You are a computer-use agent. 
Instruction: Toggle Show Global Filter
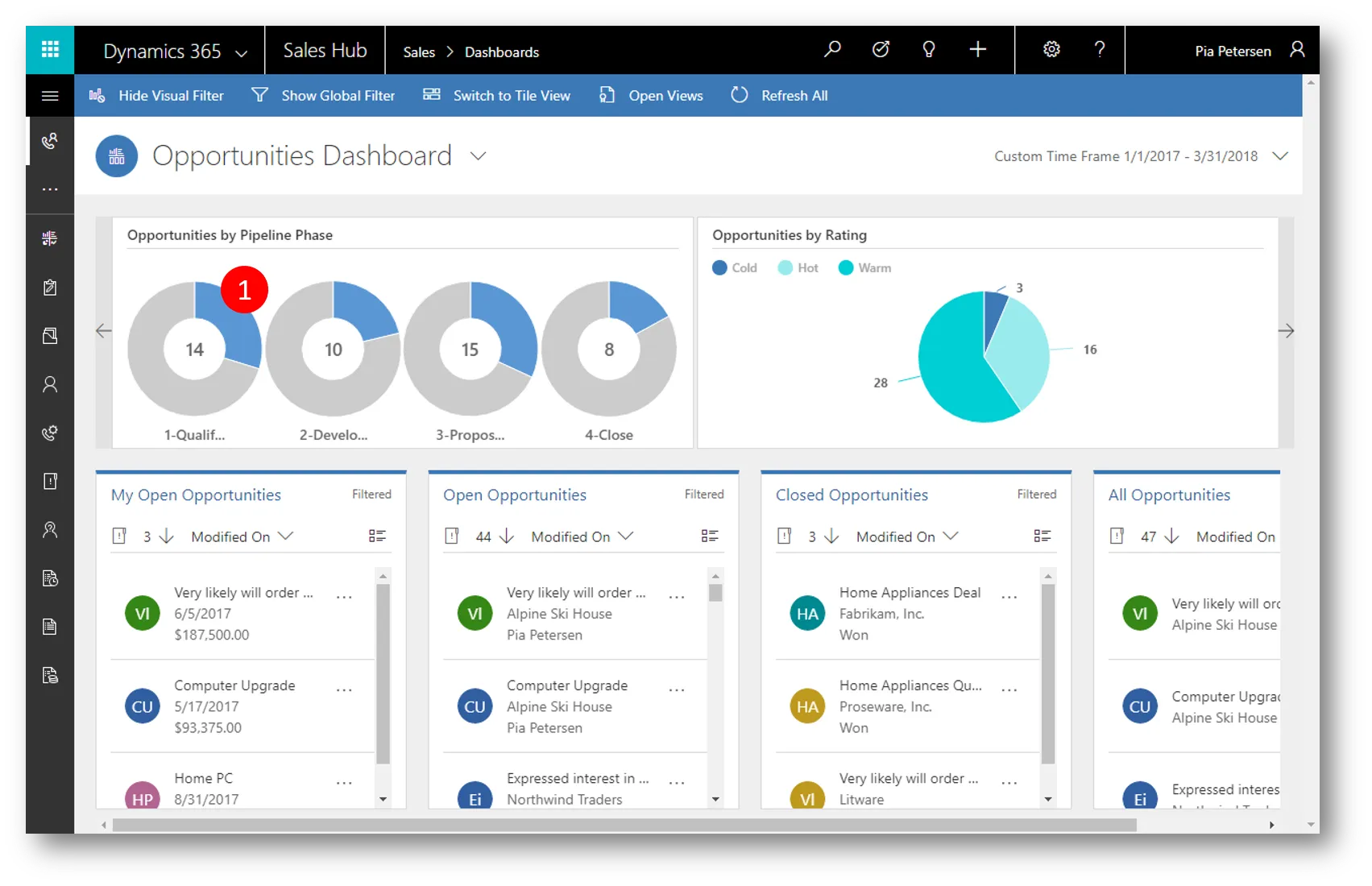pyautogui.click(x=323, y=96)
